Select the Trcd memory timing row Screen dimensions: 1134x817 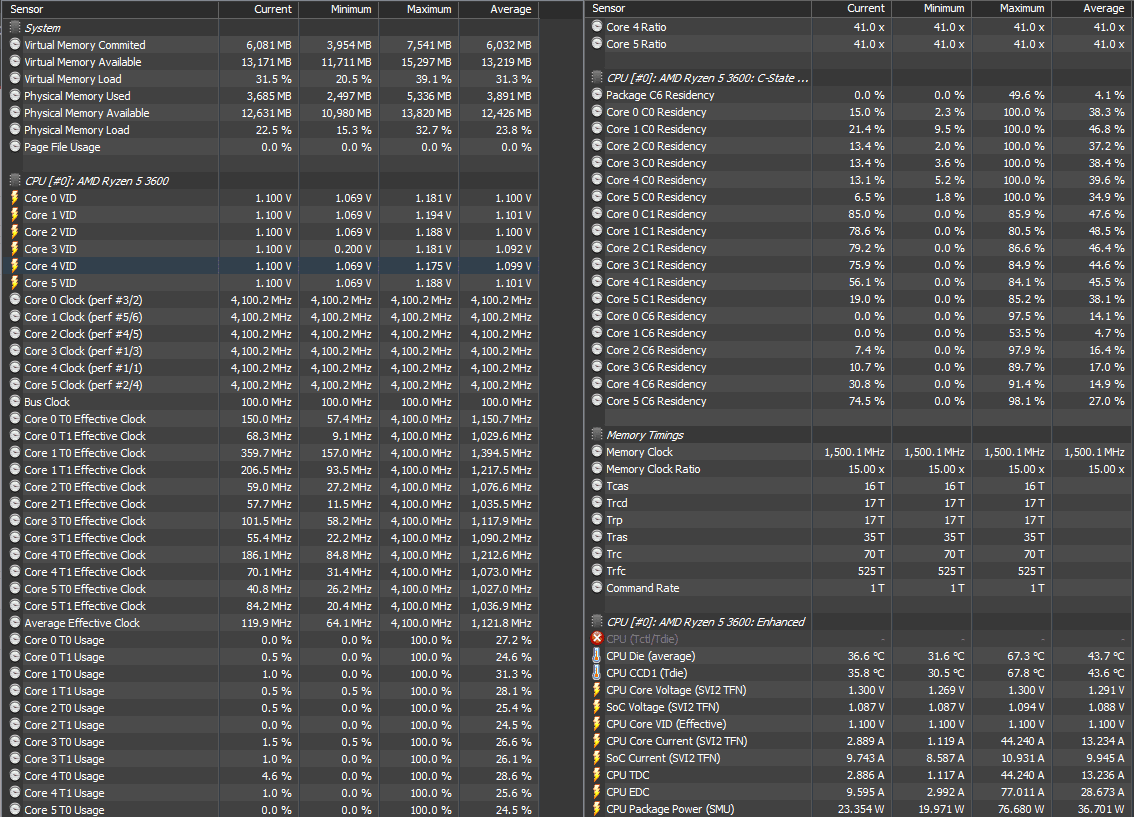coord(858,502)
